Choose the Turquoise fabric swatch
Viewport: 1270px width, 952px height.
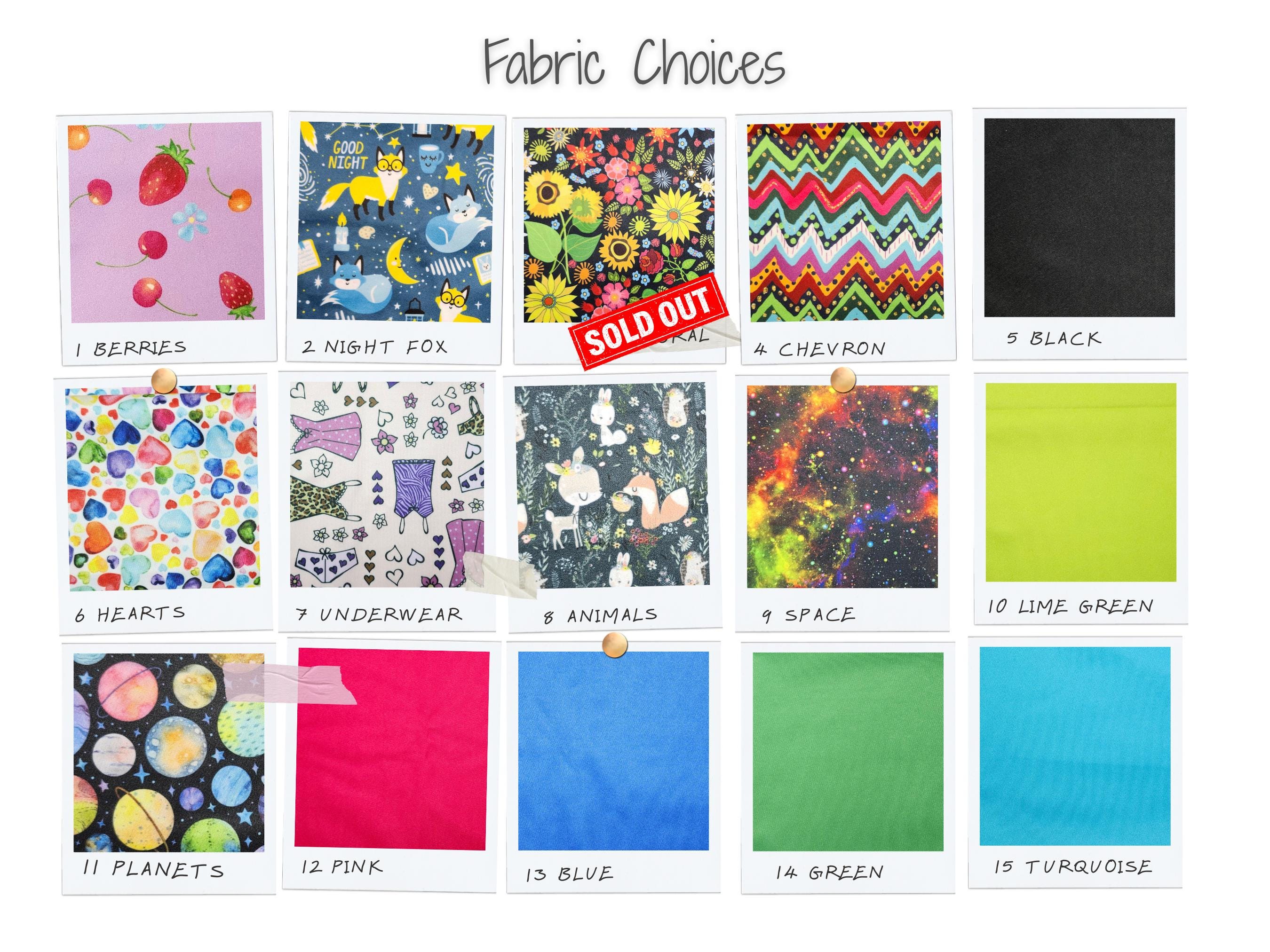tap(1075, 747)
